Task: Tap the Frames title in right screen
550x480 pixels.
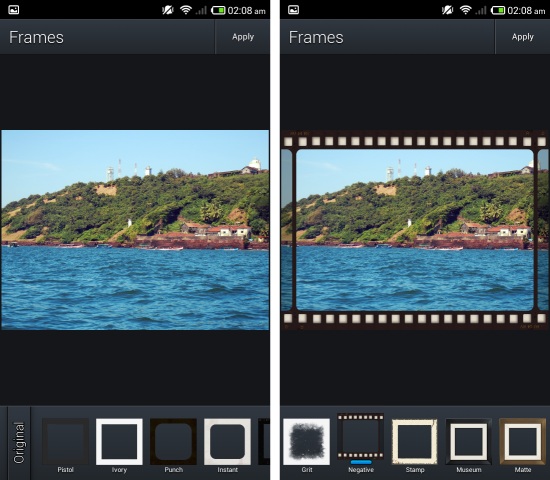Action: click(316, 38)
